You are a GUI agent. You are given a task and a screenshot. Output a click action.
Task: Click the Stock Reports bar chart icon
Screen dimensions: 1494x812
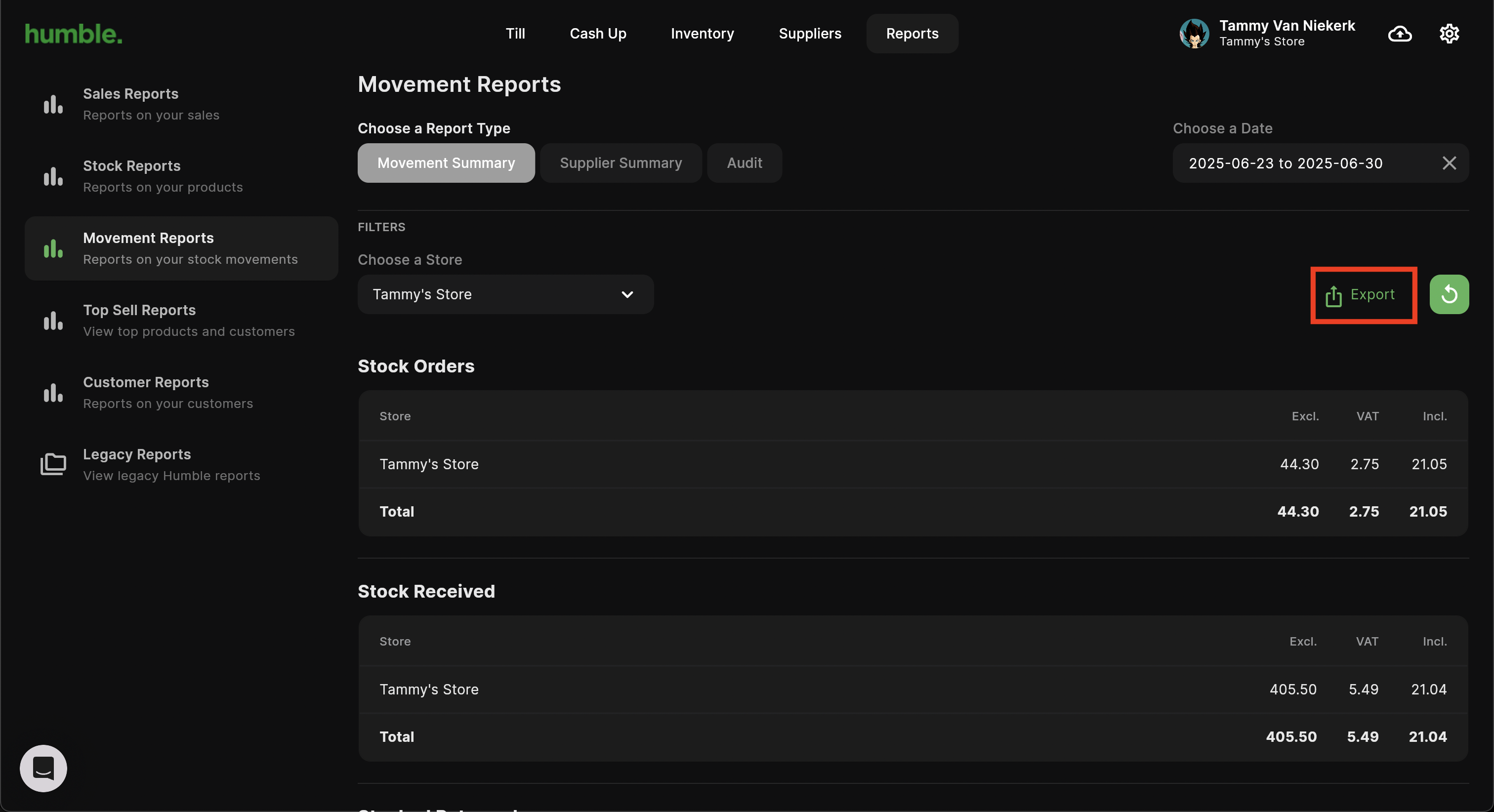click(x=53, y=176)
